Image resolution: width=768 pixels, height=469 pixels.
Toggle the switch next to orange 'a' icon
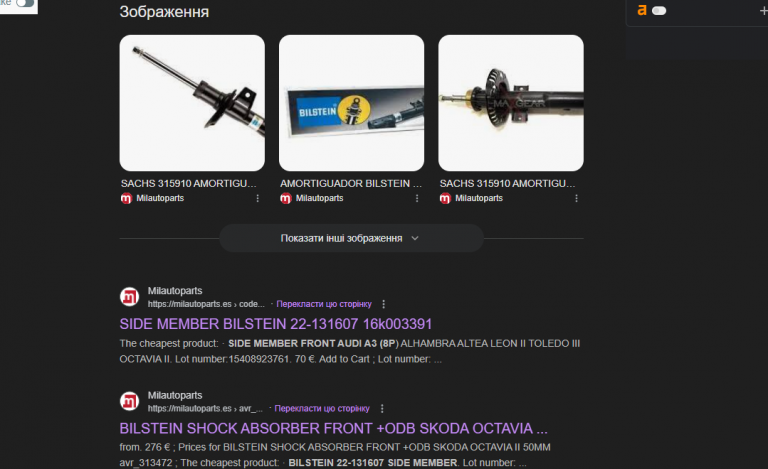[659, 11]
